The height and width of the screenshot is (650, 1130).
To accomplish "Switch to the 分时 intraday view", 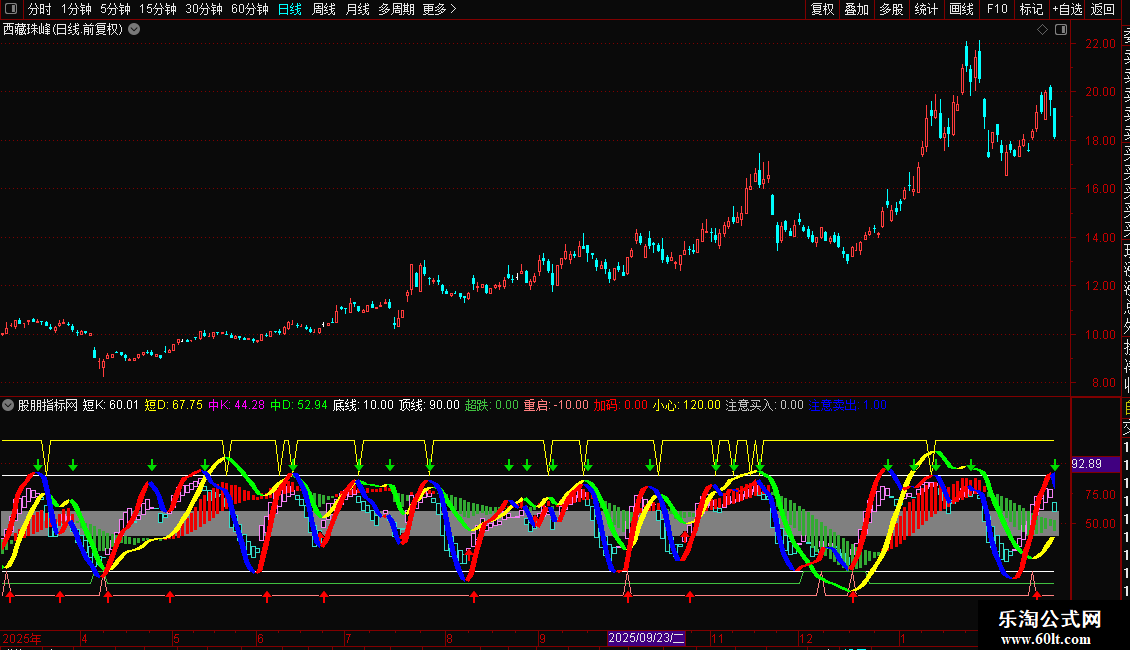I will [x=39, y=10].
